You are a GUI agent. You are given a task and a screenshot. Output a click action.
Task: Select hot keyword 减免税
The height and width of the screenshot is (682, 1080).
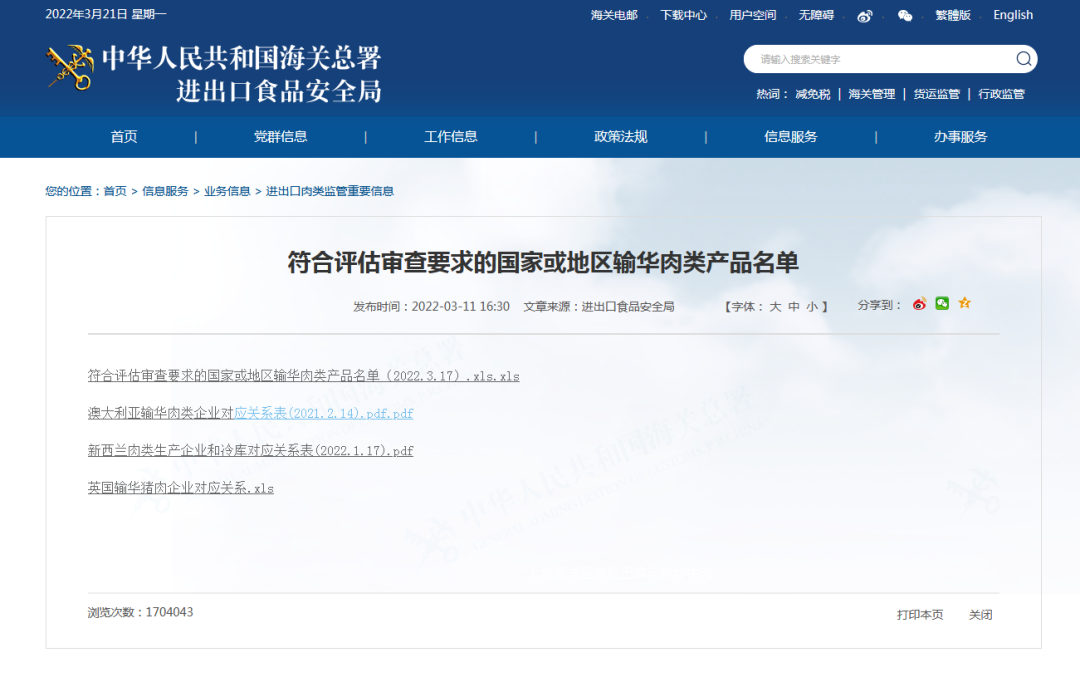[x=813, y=94]
